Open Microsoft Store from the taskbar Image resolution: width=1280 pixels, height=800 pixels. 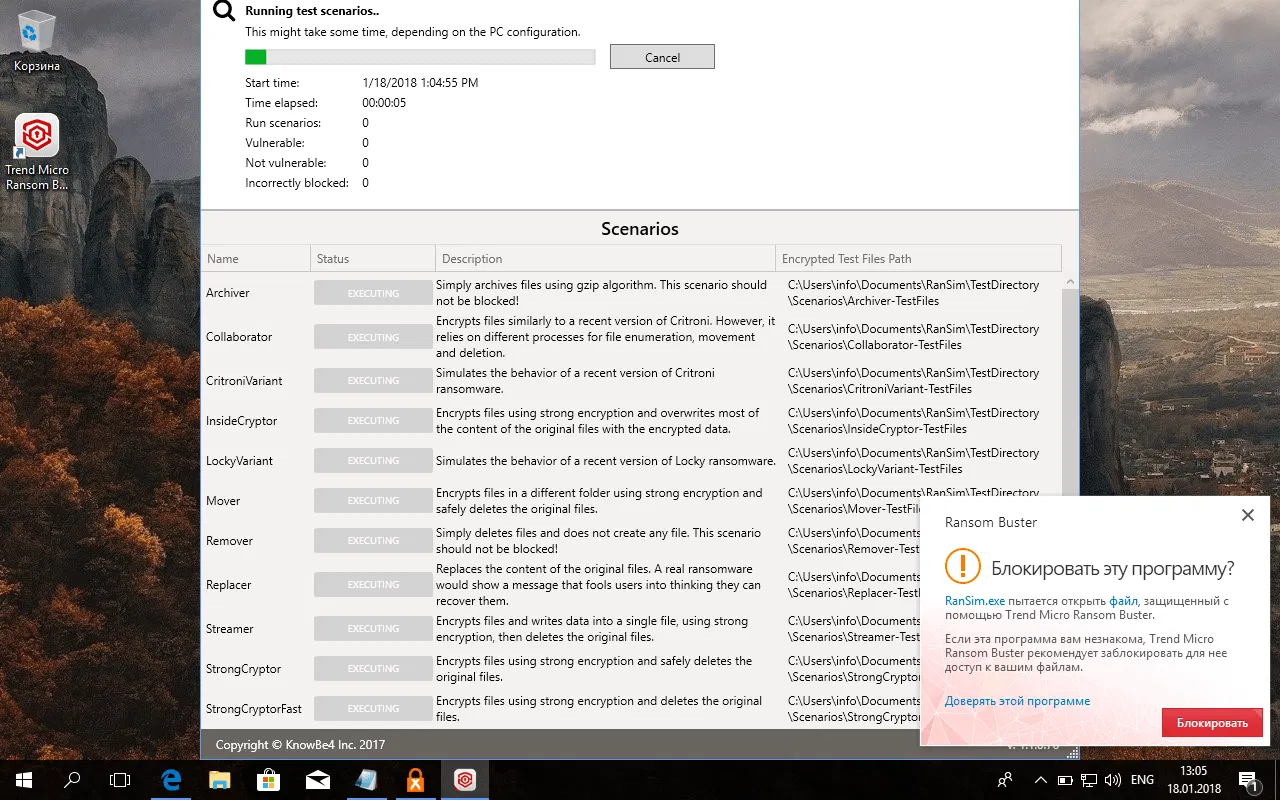pos(269,779)
